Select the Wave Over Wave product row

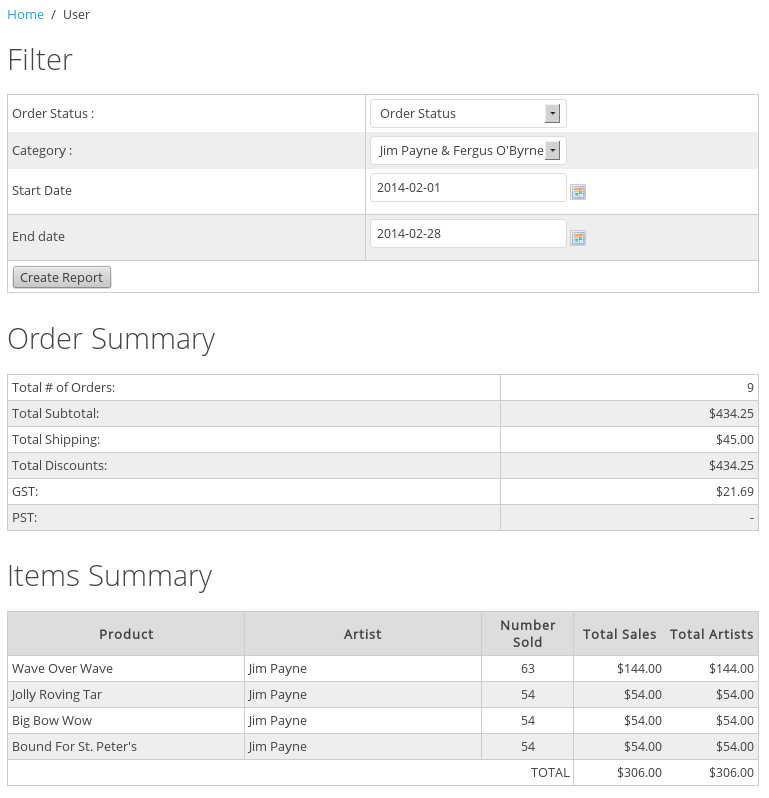pos(62,669)
